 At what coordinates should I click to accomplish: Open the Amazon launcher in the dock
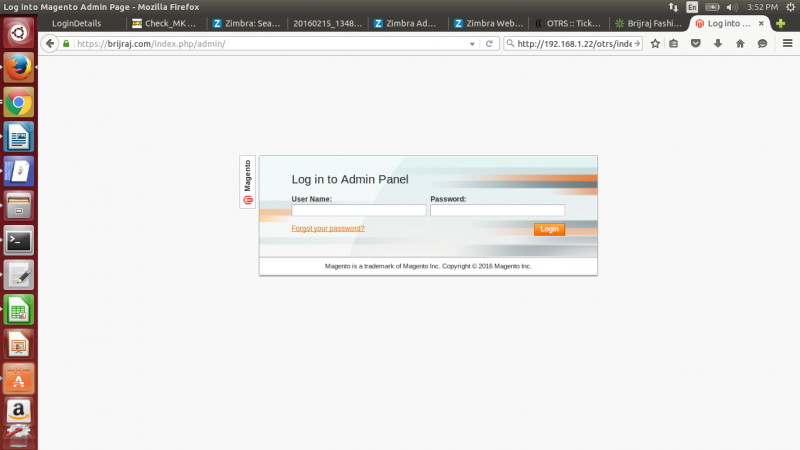click(x=18, y=411)
